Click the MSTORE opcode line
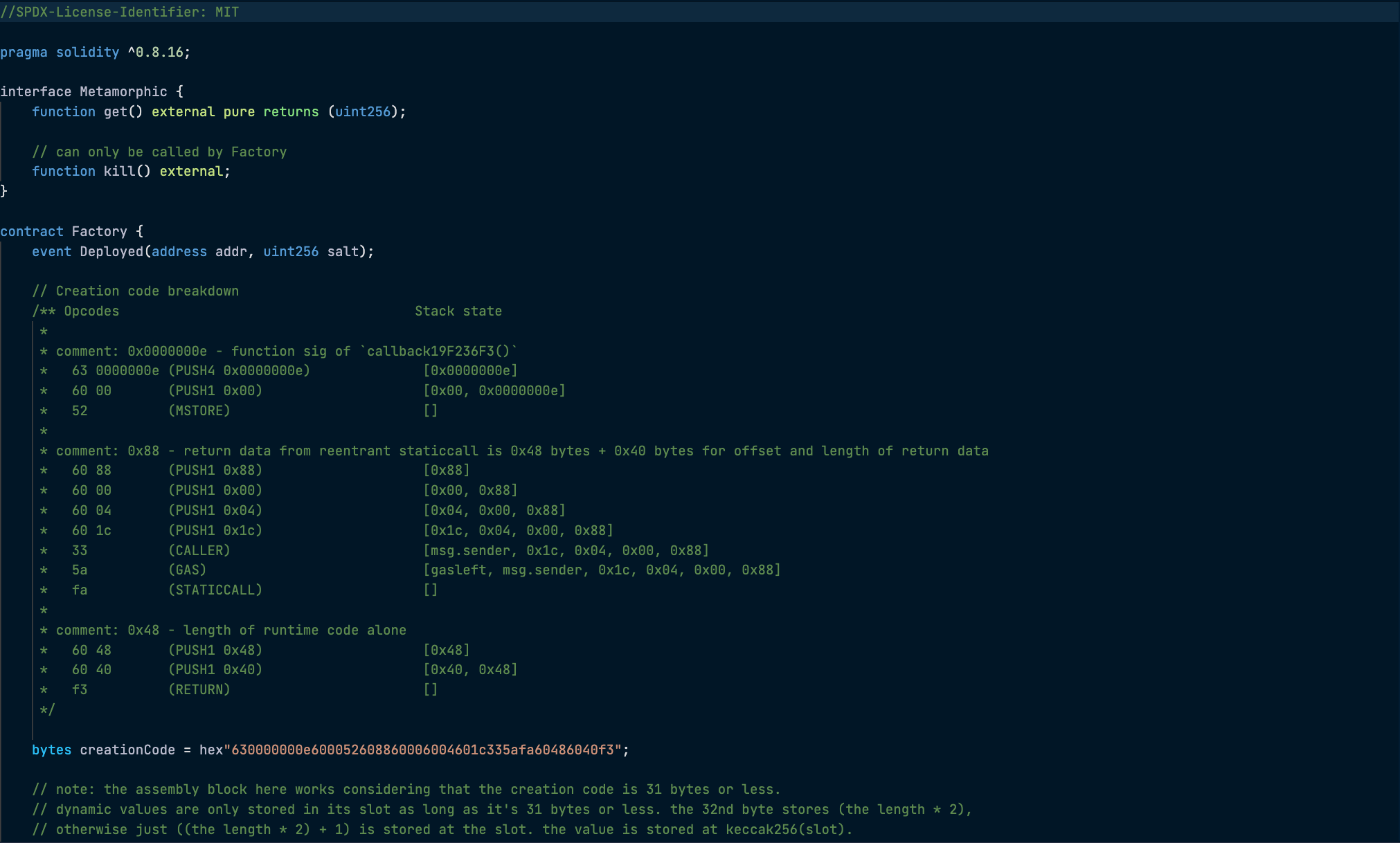The image size is (1400, 843). (199, 410)
